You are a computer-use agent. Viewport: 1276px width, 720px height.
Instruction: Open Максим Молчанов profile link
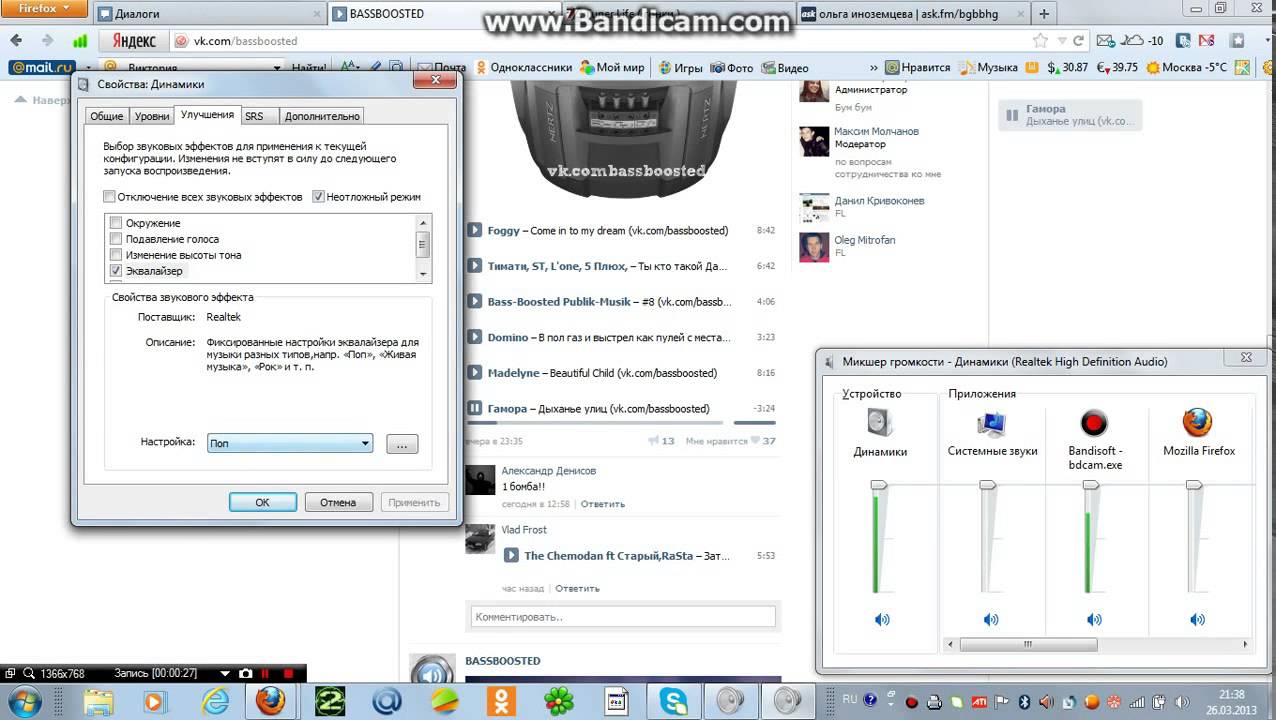[x=877, y=131]
